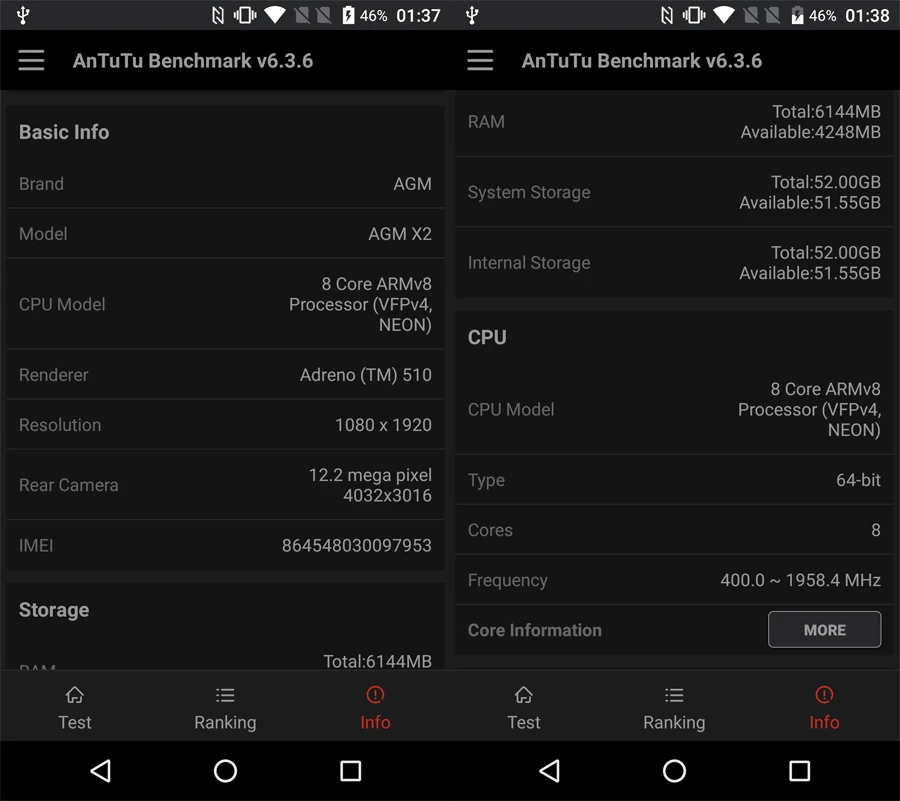Tap clock '01:37' in left status bar
The width and height of the screenshot is (900, 801).
(x=418, y=15)
